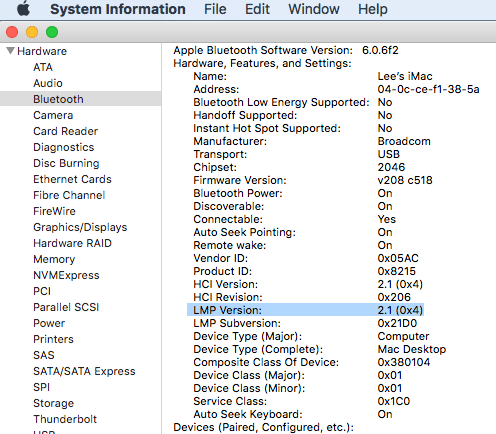Select Storage in the sidebar
Viewport: 496px width, 434px height.
(x=53, y=403)
